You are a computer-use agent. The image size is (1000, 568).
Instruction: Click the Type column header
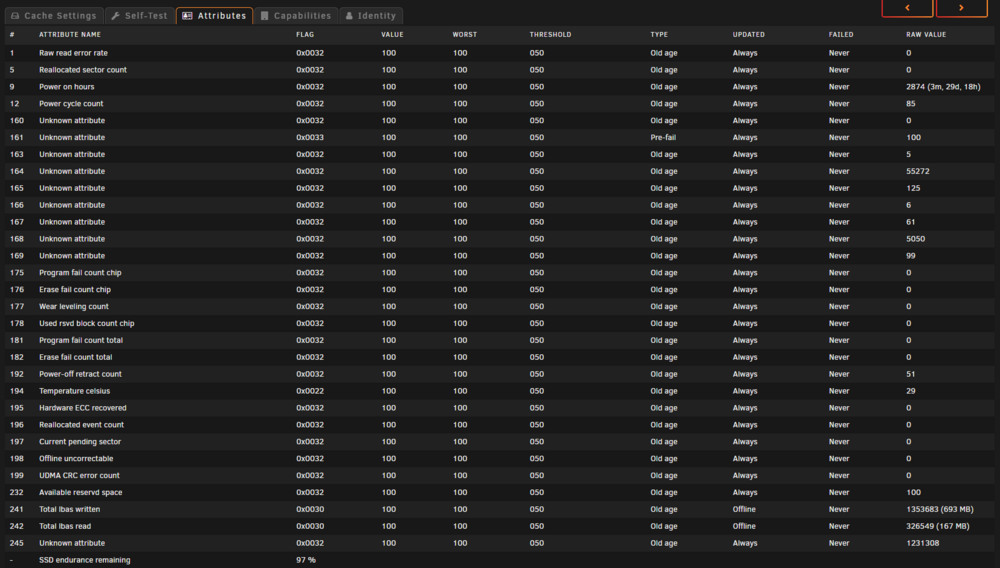[x=659, y=34]
